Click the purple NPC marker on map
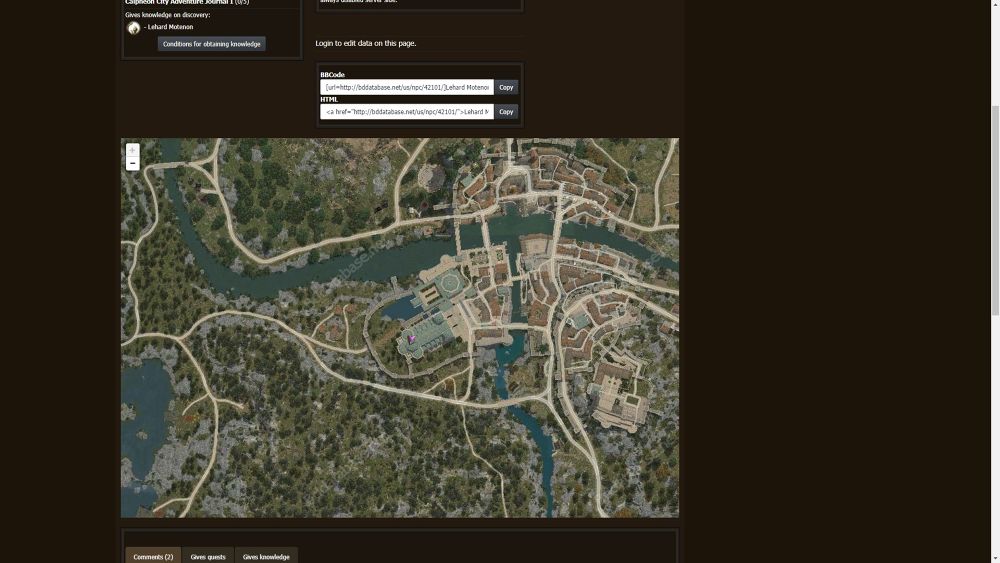Screen dimensions: 1000x563 tap(411, 338)
